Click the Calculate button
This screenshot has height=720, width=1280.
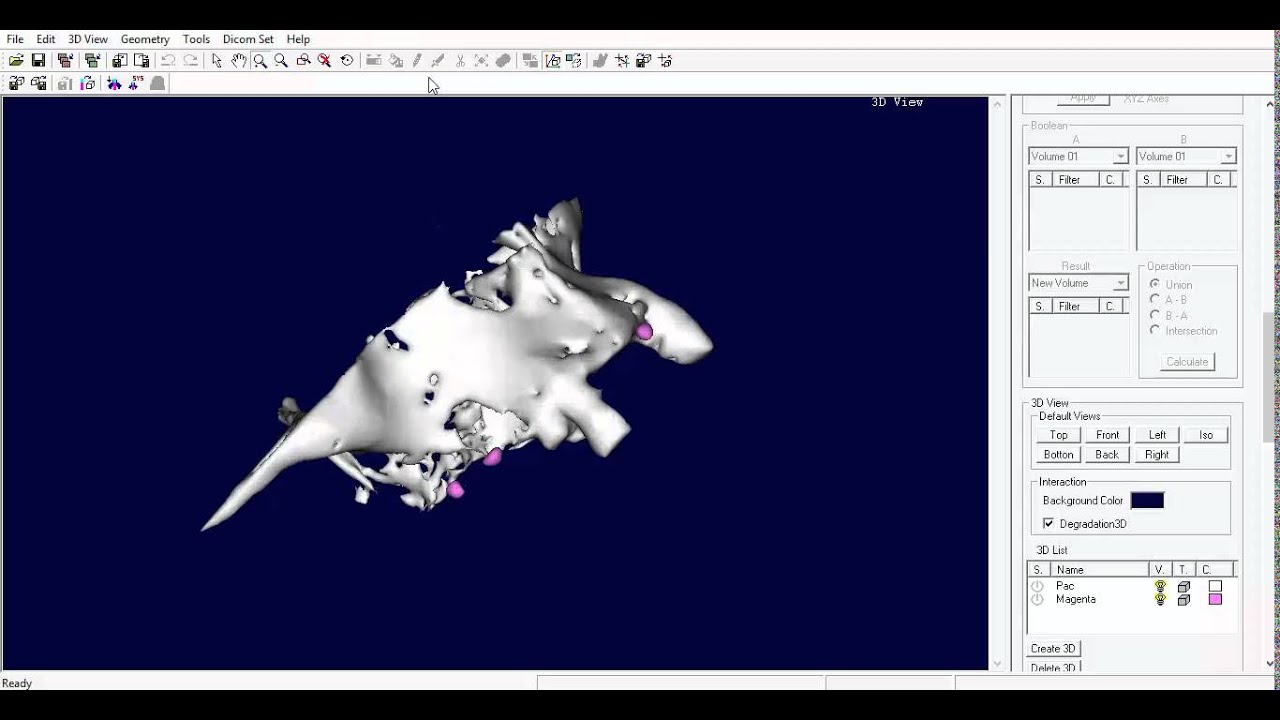1187,362
